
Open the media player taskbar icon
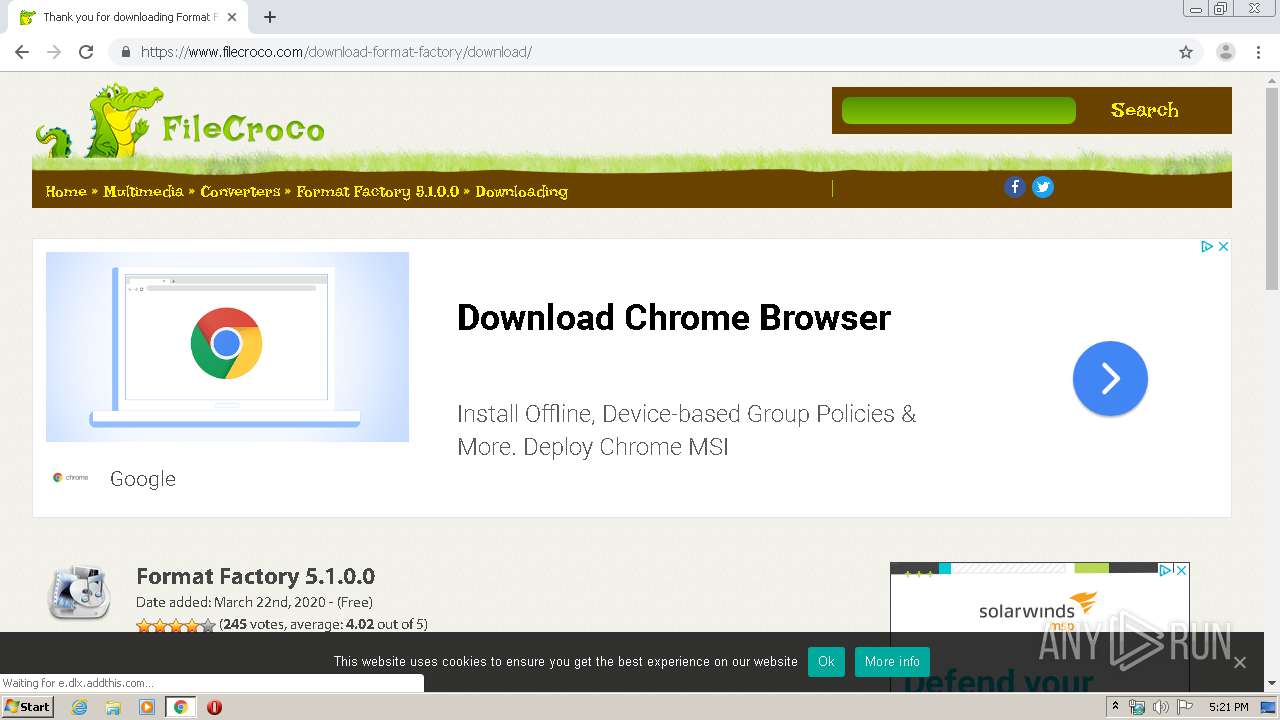click(x=147, y=707)
